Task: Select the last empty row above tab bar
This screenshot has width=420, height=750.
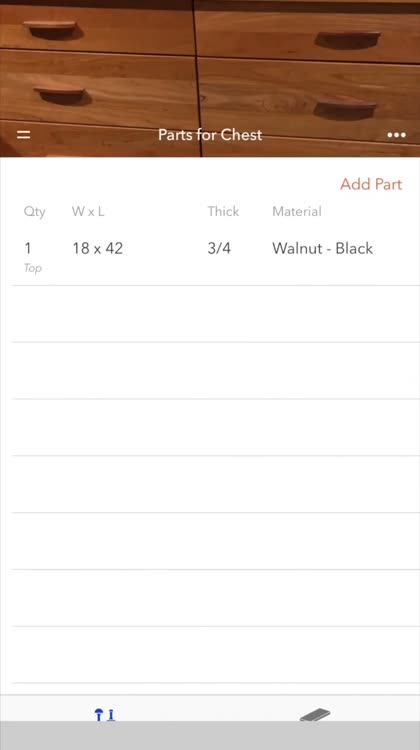Action: tap(216, 654)
